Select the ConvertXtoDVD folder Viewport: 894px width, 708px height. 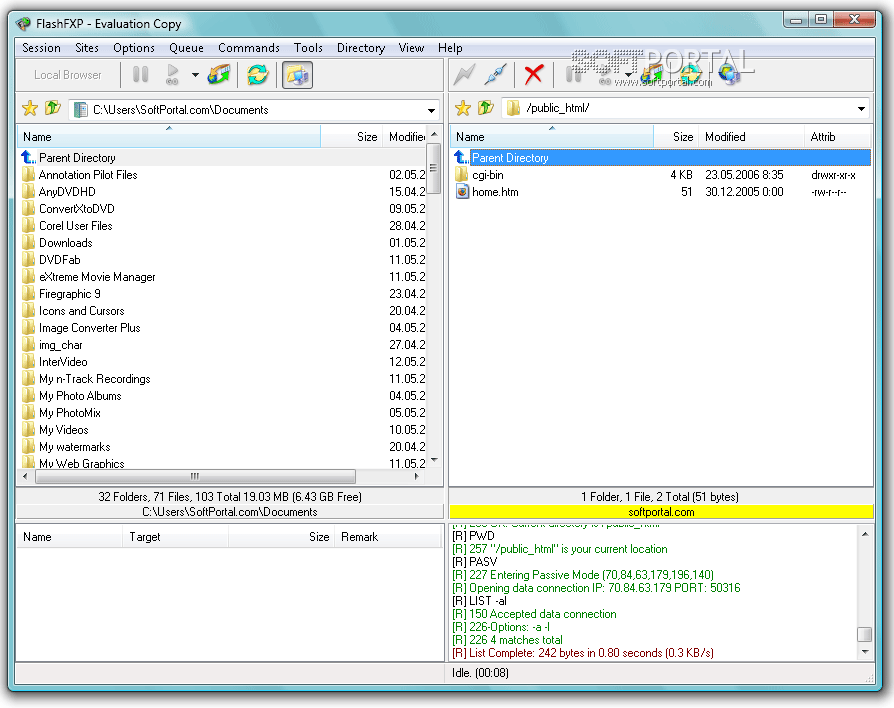coord(76,209)
